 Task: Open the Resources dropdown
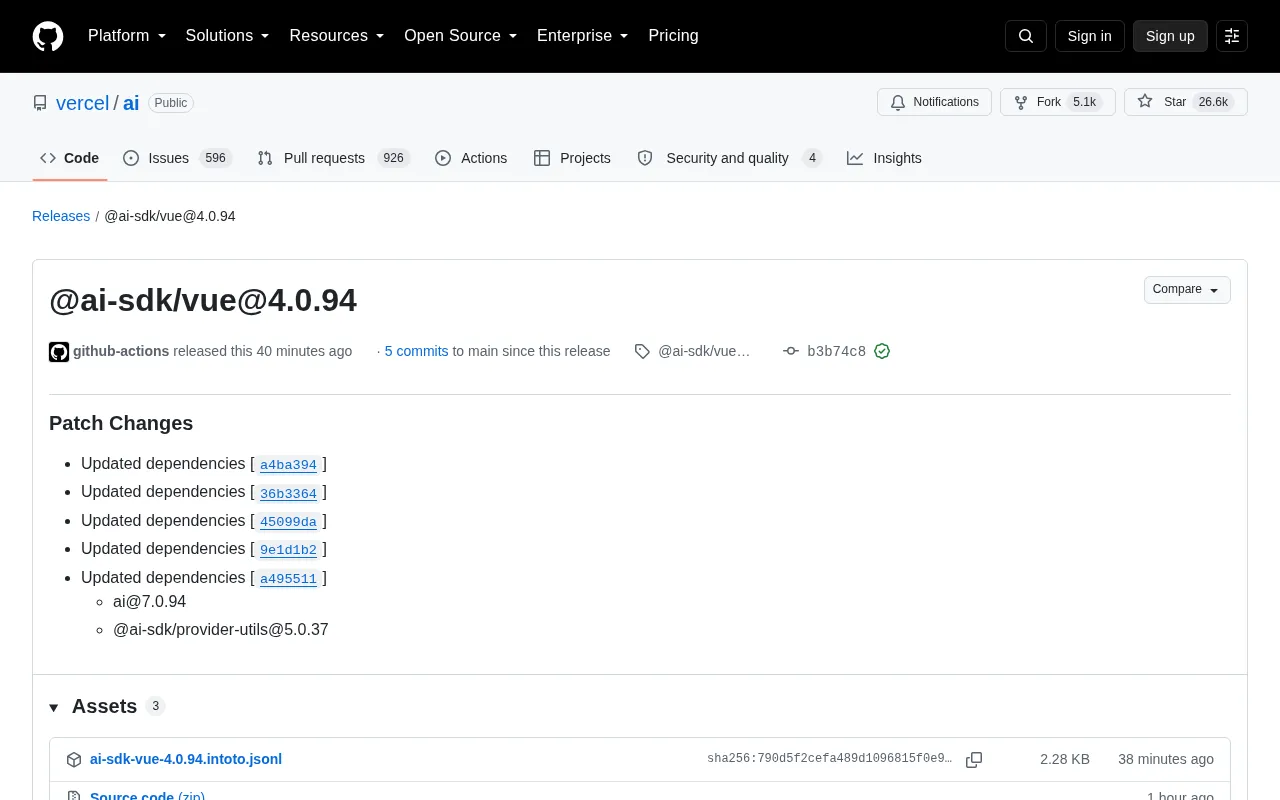coord(337,36)
